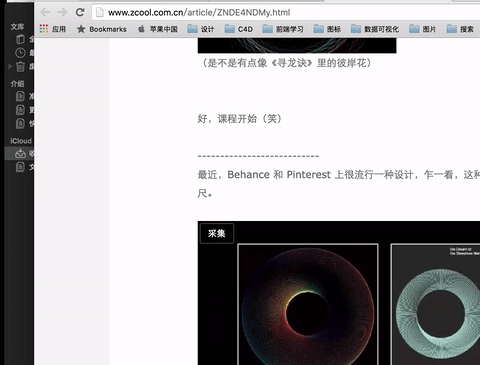Open the colorful torus artwork thumbnail
Viewport: 480px width, 365px height.
(x=308, y=304)
